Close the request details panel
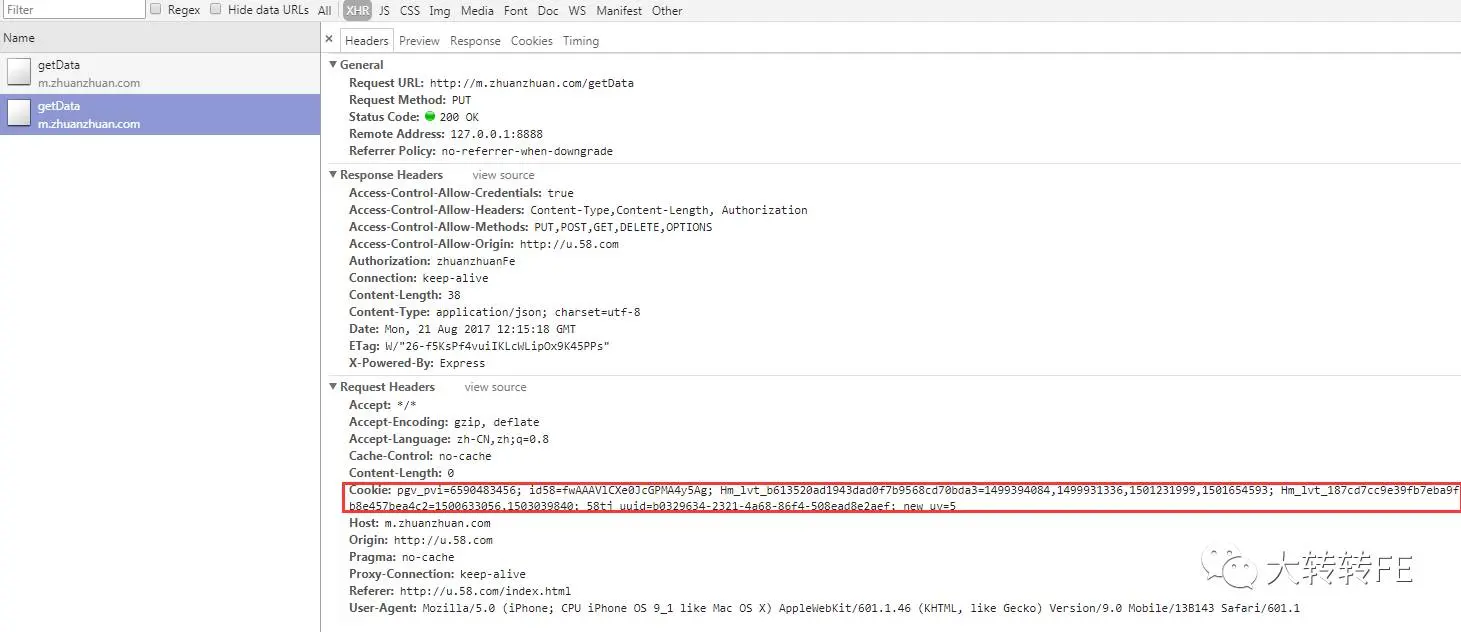This screenshot has height=632, width=1461. (x=329, y=40)
